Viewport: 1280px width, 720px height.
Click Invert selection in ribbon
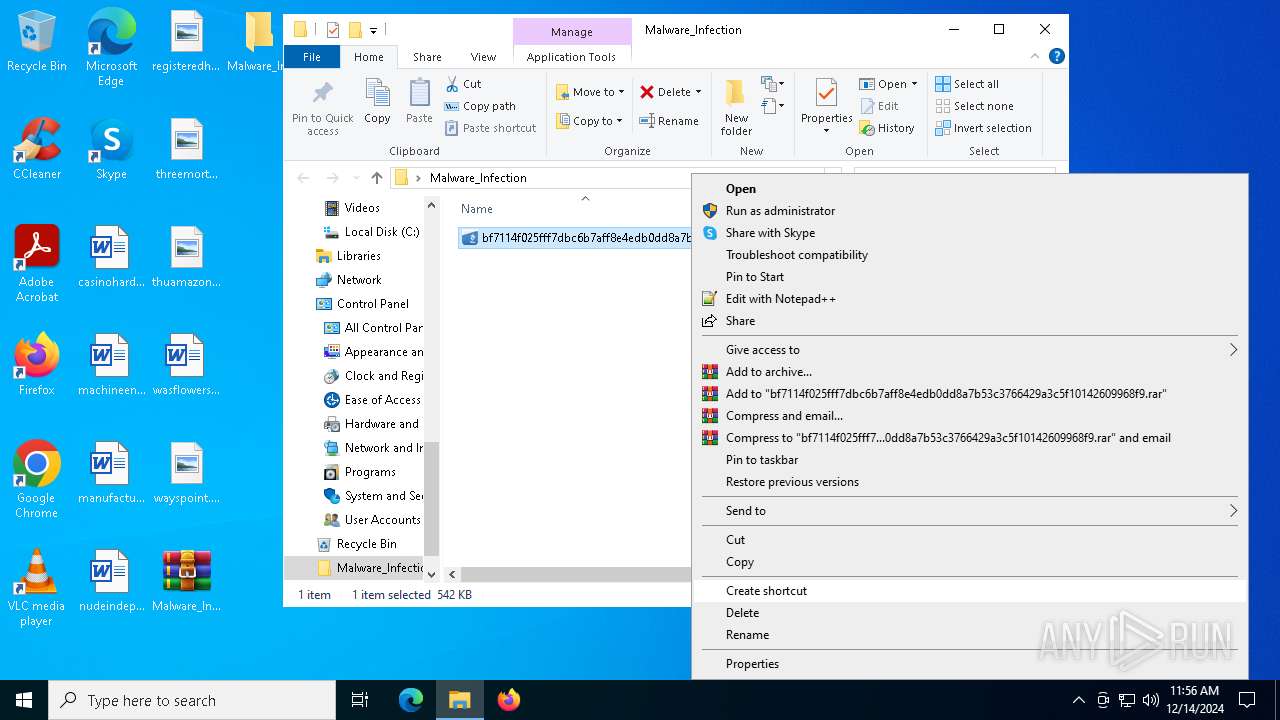click(x=983, y=128)
